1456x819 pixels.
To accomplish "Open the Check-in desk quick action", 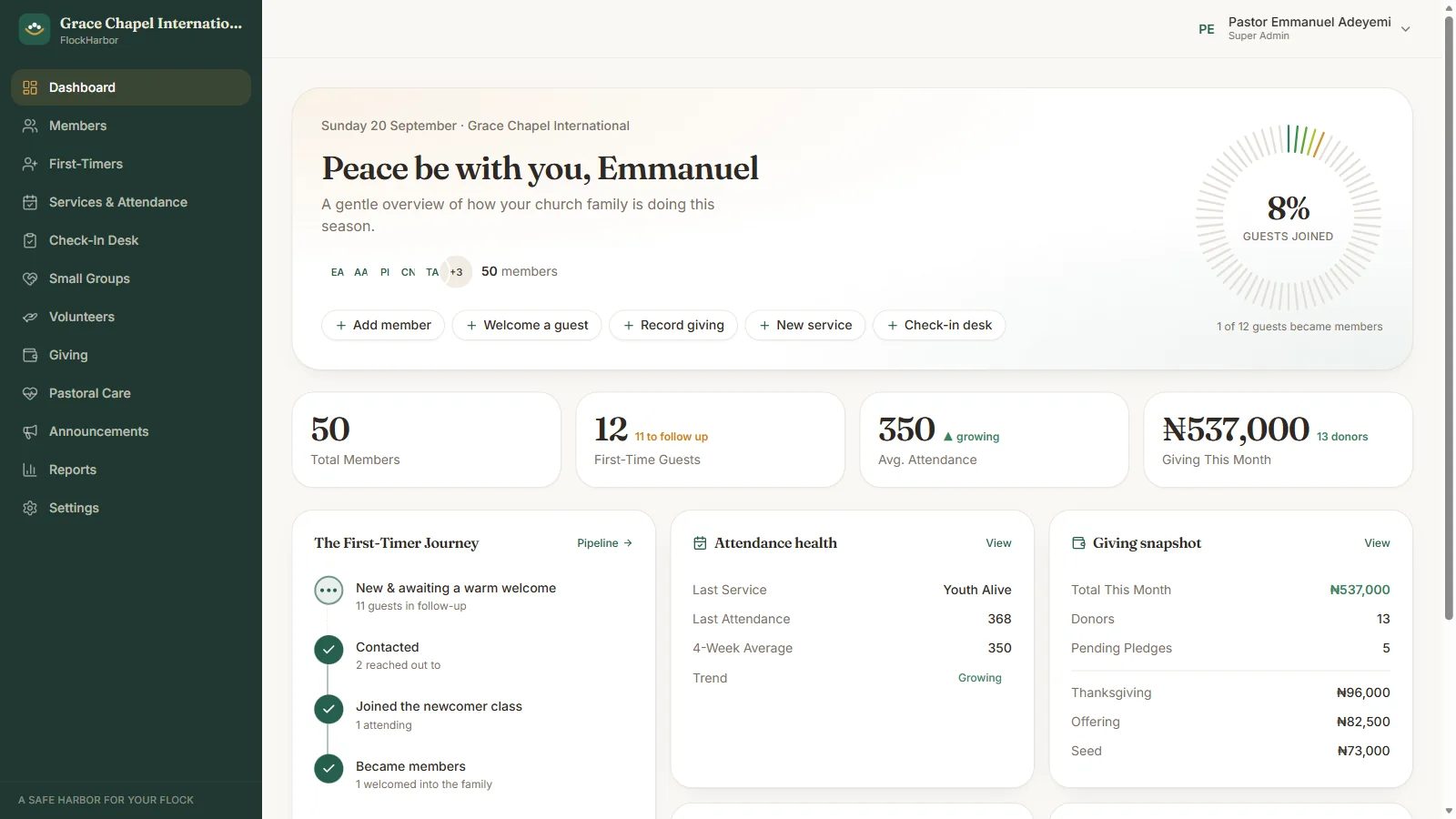I will (939, 325).
